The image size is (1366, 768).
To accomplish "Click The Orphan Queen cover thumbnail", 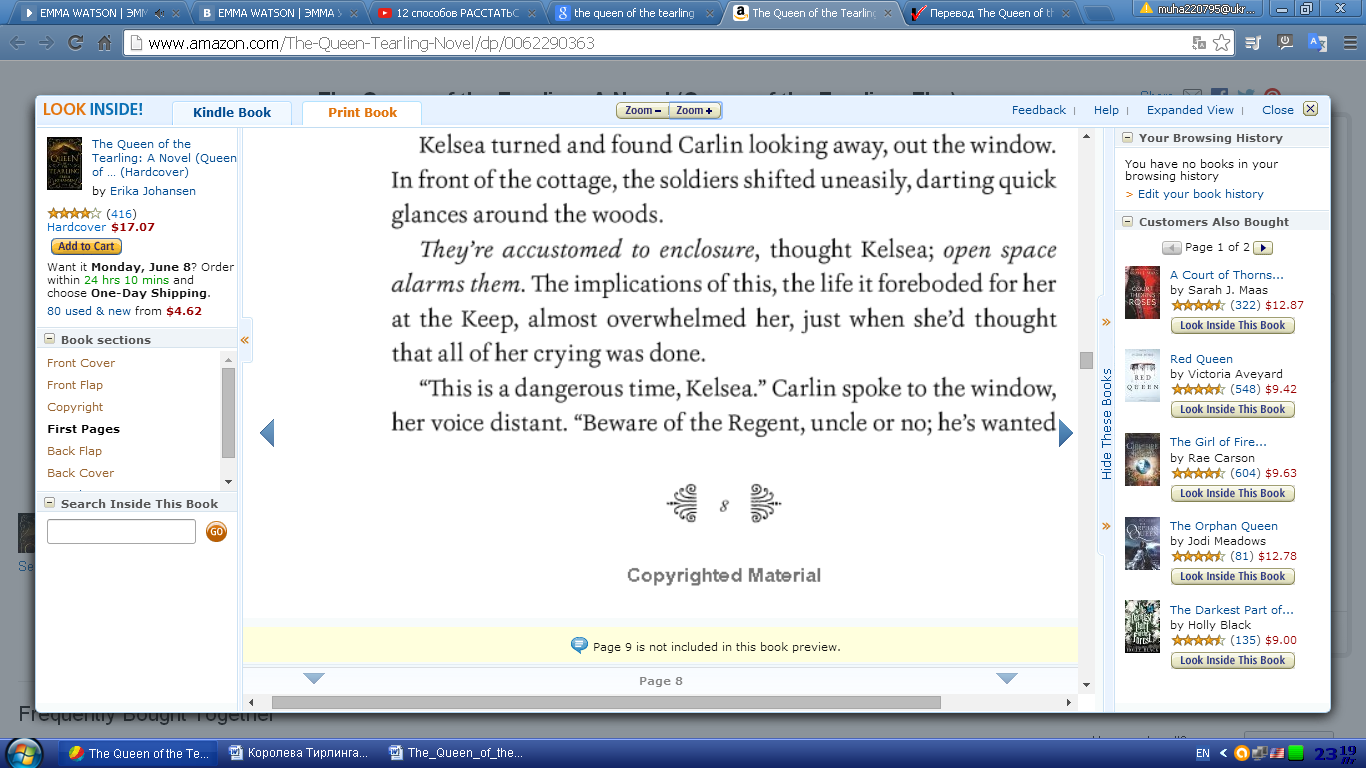I will pyautogui.click(x=1142, y=543).
